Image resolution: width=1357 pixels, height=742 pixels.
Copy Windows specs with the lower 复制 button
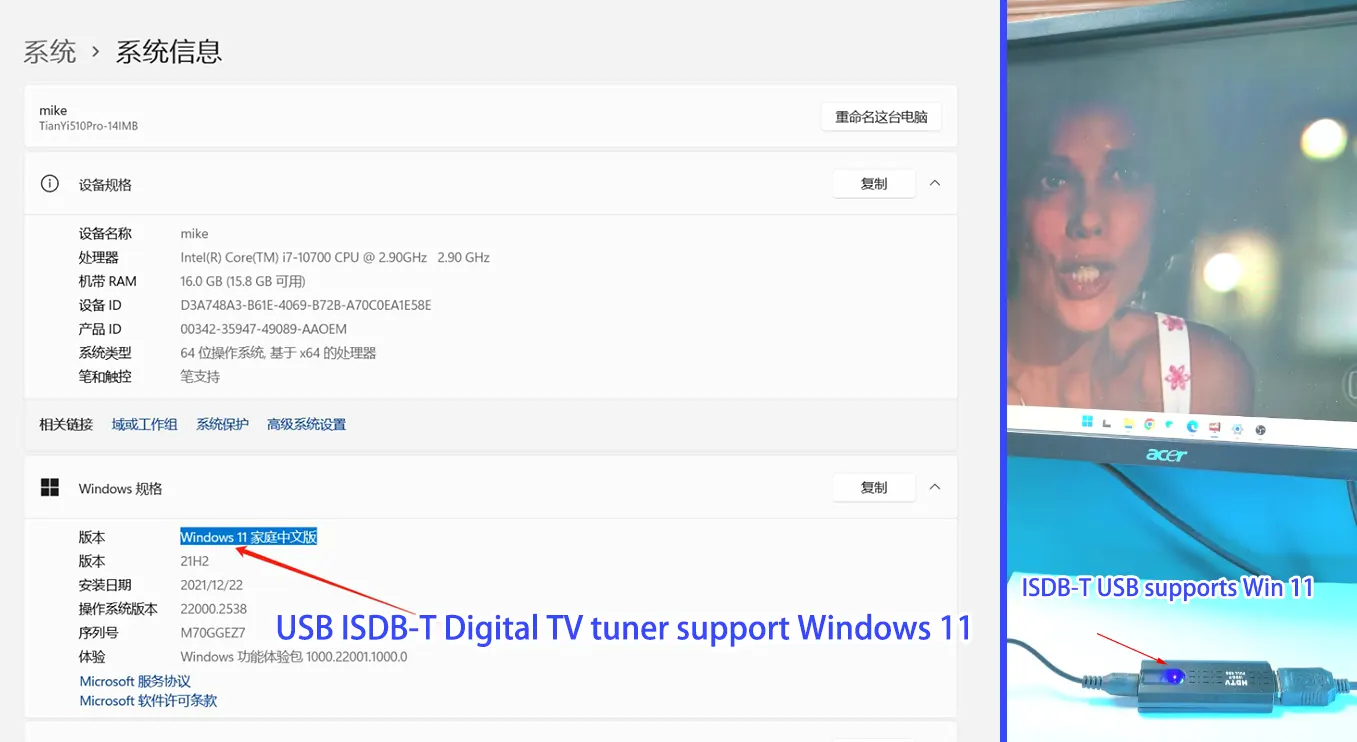[x=873, y=487]
